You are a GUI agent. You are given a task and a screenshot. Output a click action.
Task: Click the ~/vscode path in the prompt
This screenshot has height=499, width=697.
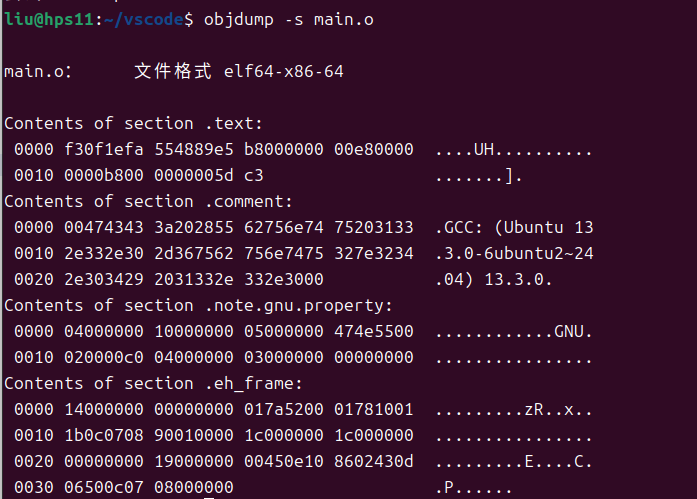coord(144,20)
